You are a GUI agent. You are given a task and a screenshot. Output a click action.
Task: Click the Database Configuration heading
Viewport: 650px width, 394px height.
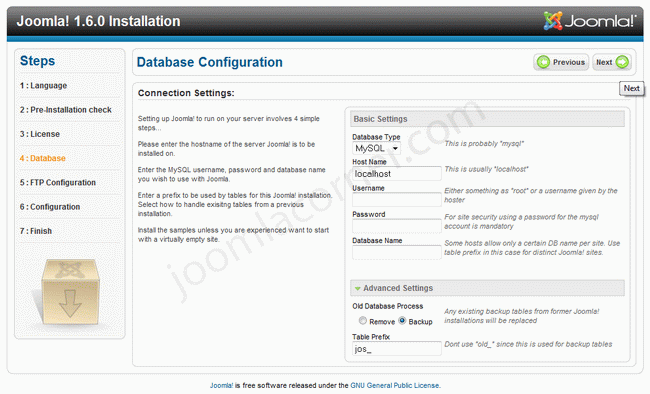210,62
